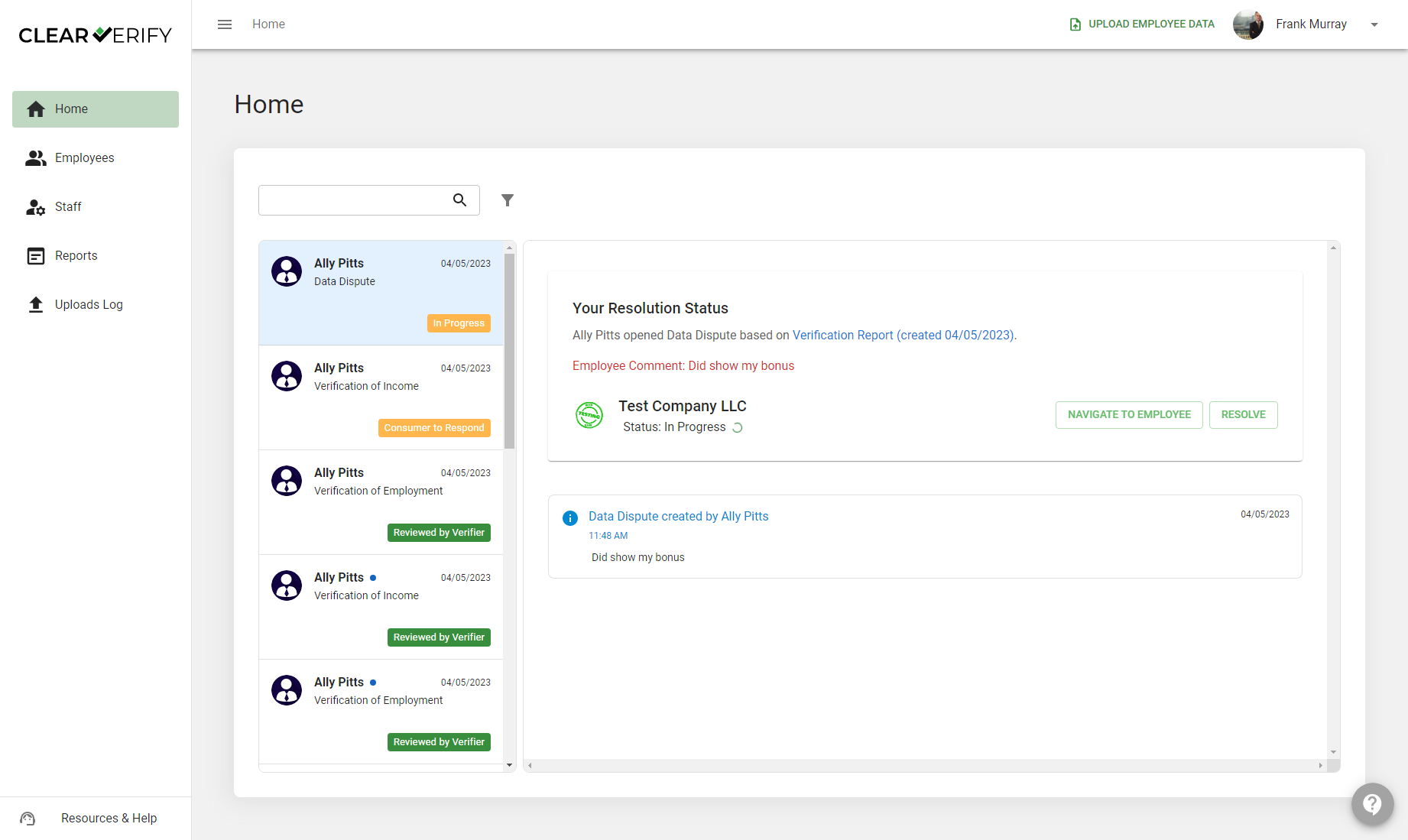Click Data Dispute created by Ally Pitts link

[678, 517]
